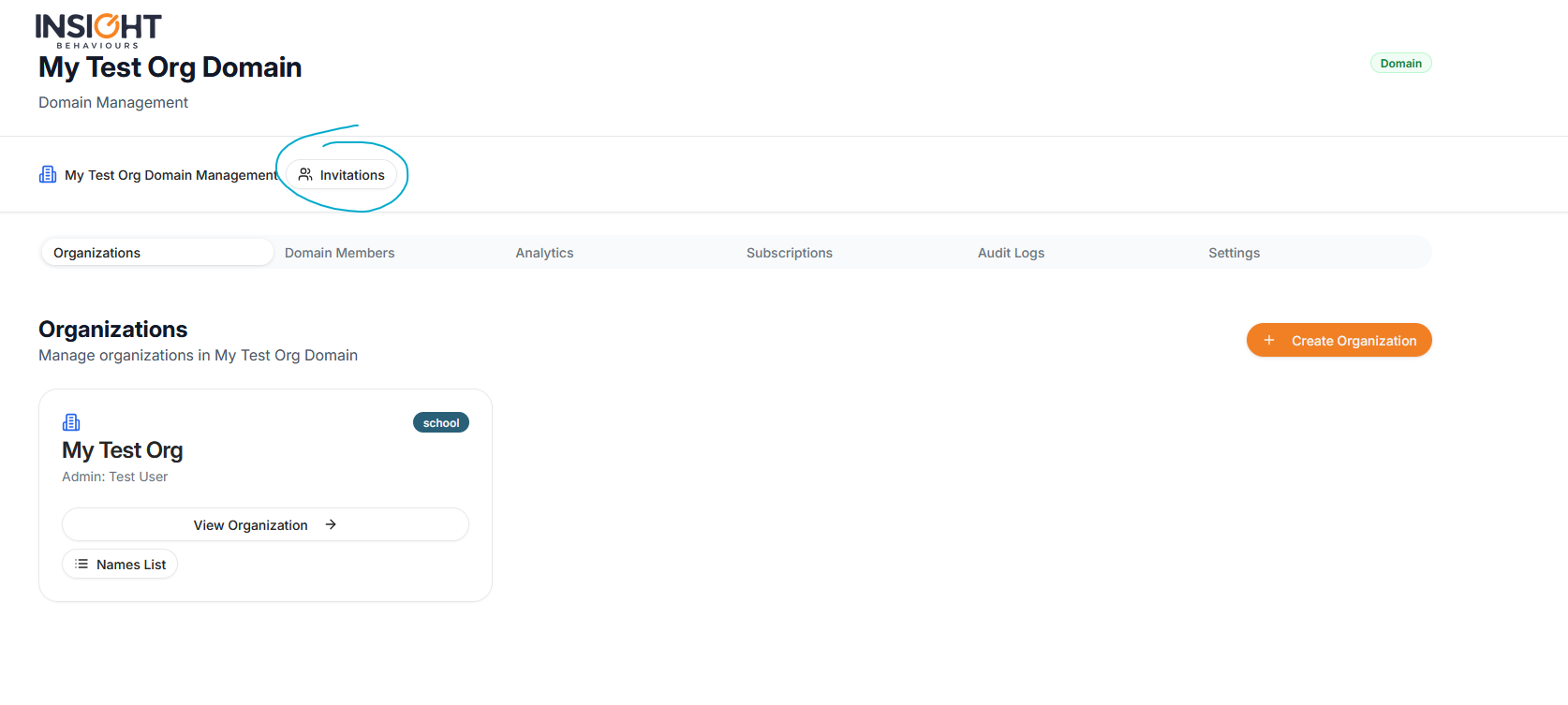Open the Audit Logs tab
This screenshot has height=705, width=1568.
tap(1011, 253)
